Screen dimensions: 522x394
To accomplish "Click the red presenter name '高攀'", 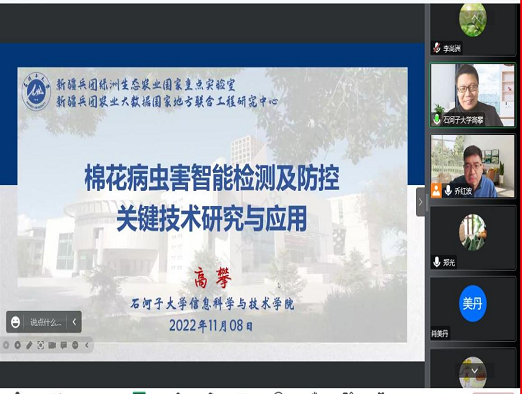I will point(213,279).
